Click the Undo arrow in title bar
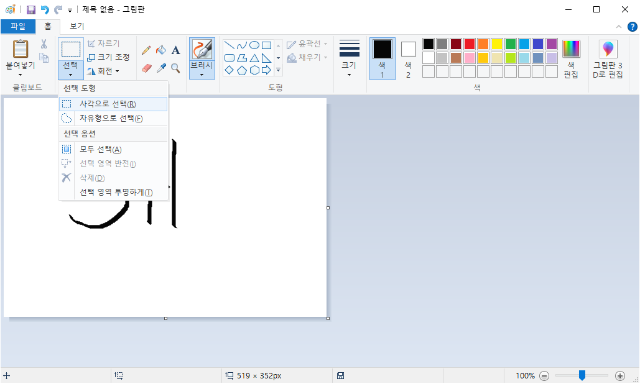 coord(45,9)
